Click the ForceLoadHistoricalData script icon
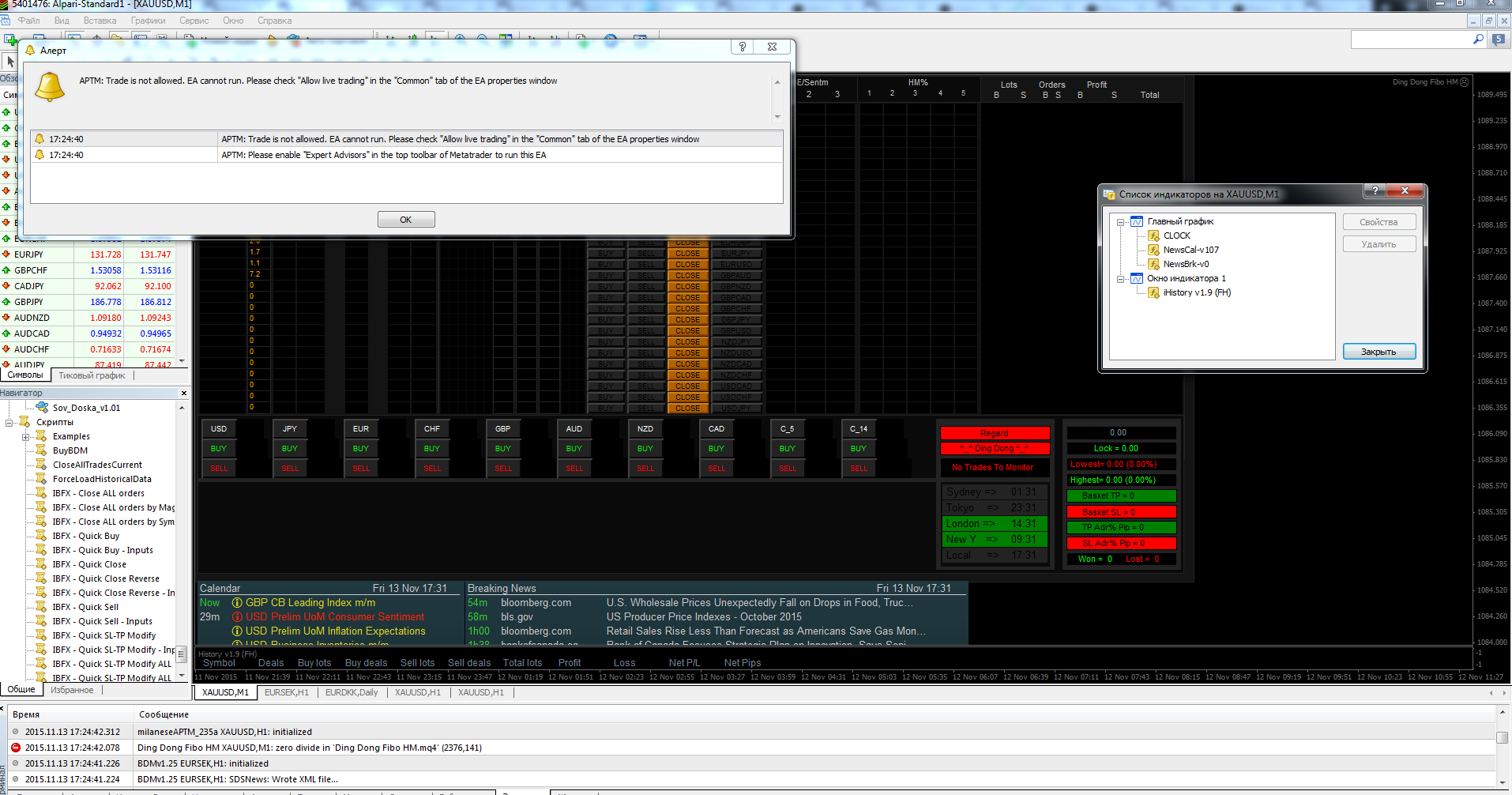This screenshot has height=795, width=1512. tap(42, 479)
